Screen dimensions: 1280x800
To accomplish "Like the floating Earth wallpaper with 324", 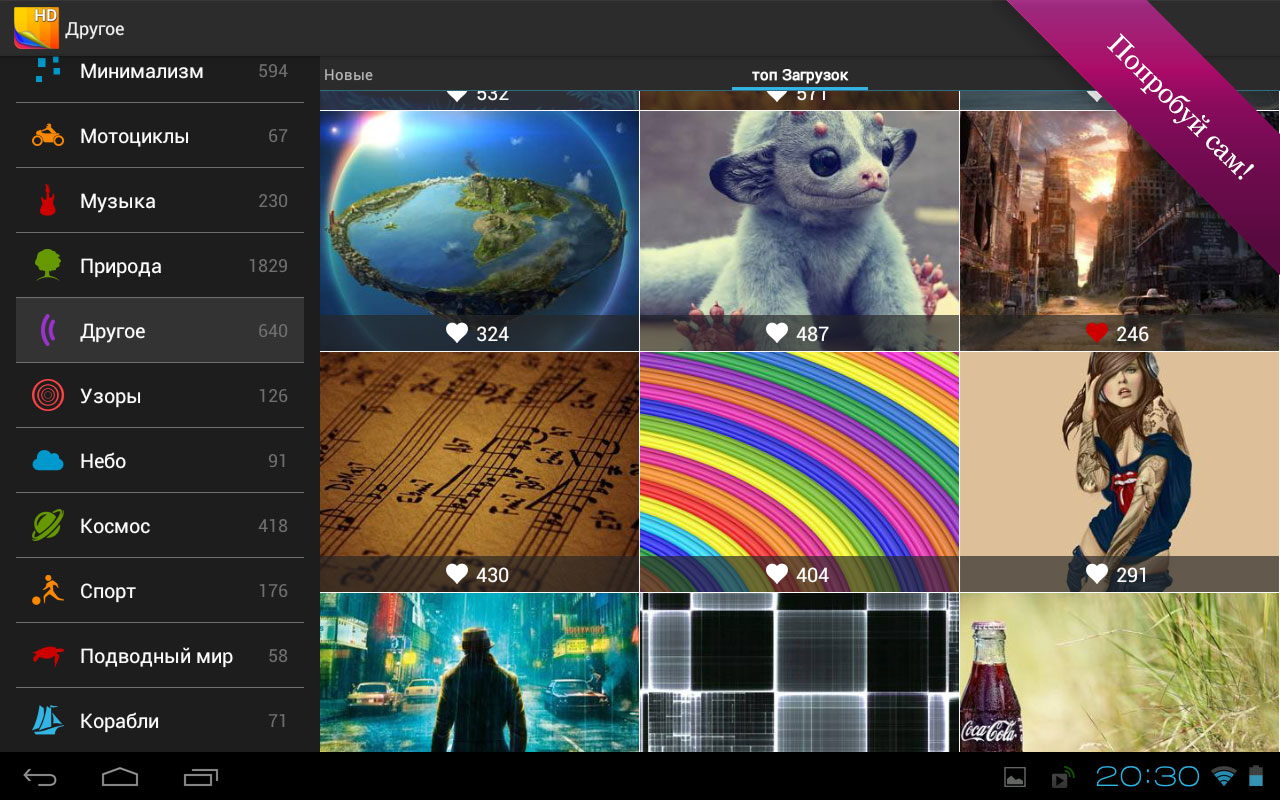I will pos(457,333).
